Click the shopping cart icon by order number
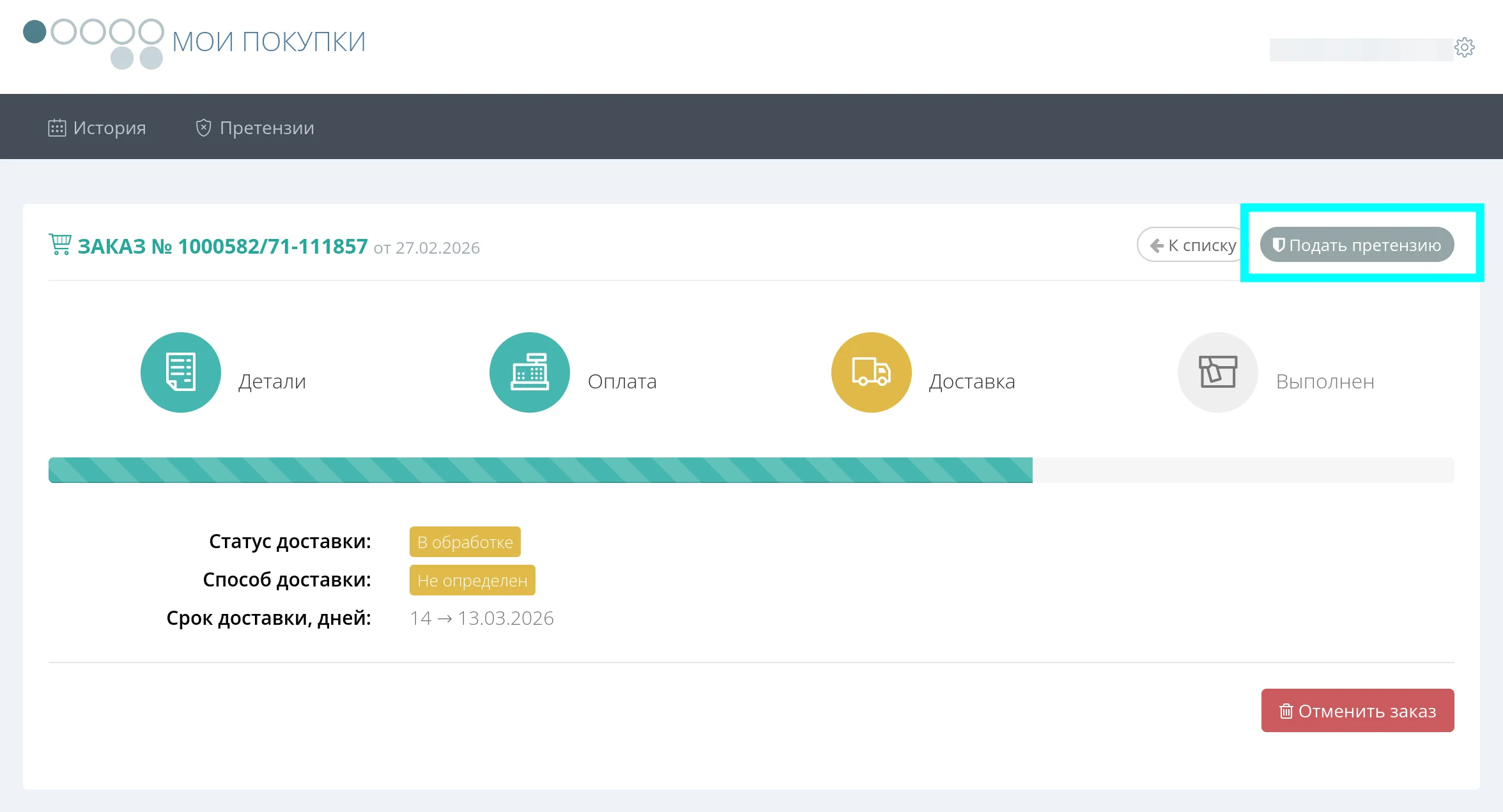Image resolution: width=1503 pixels, height=812 pixels. click(x=60, y=245)
